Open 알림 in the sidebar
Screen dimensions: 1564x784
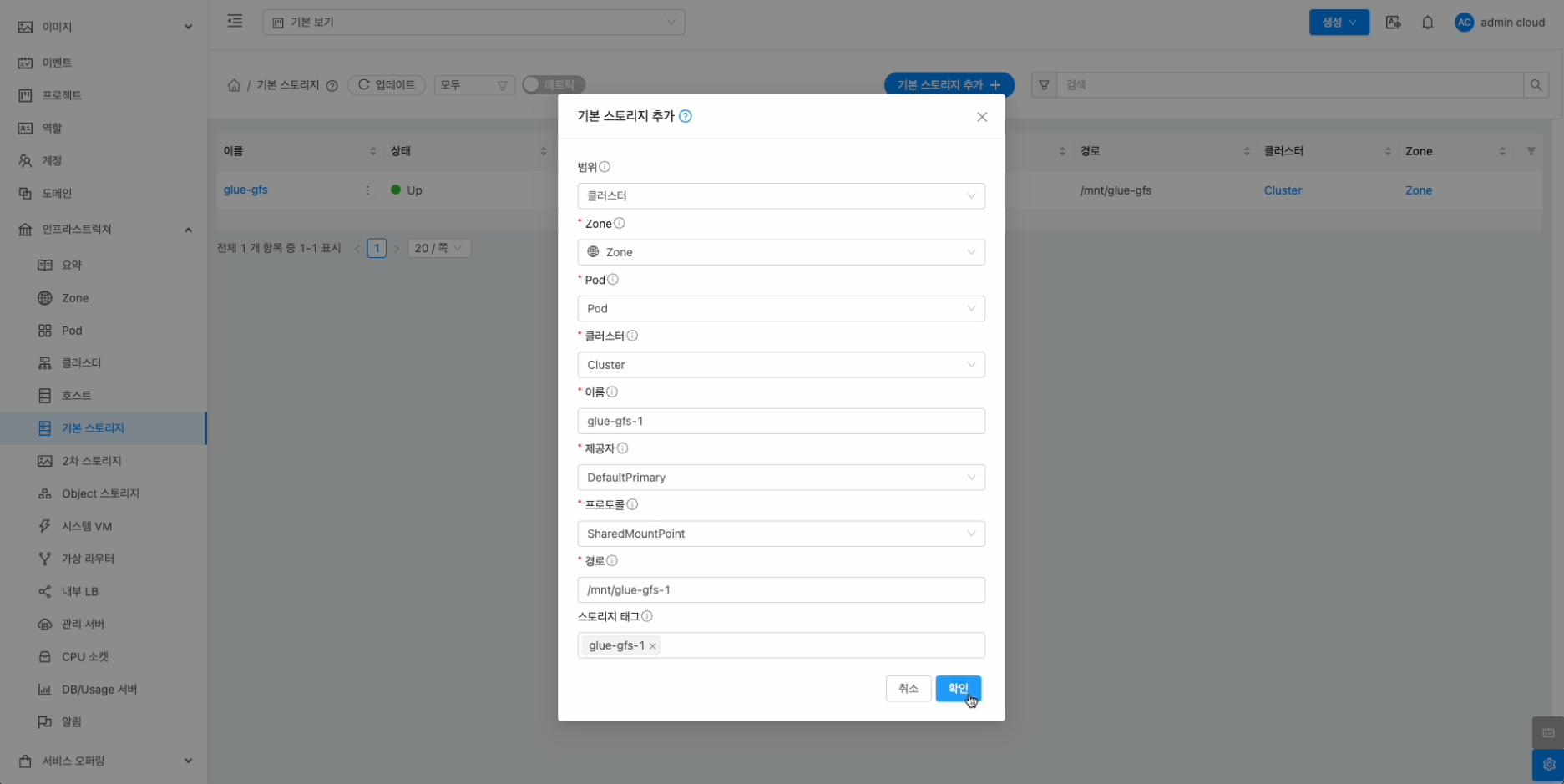click(x=104, y=722)
